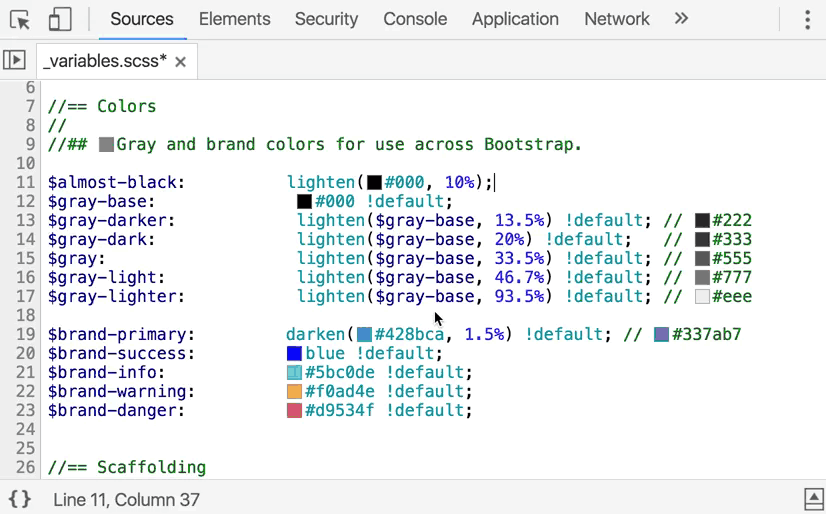Viewport: 826px width, 514px height.
Task: Pretty print with the curly braces icon
Action: tap(19, 499)
